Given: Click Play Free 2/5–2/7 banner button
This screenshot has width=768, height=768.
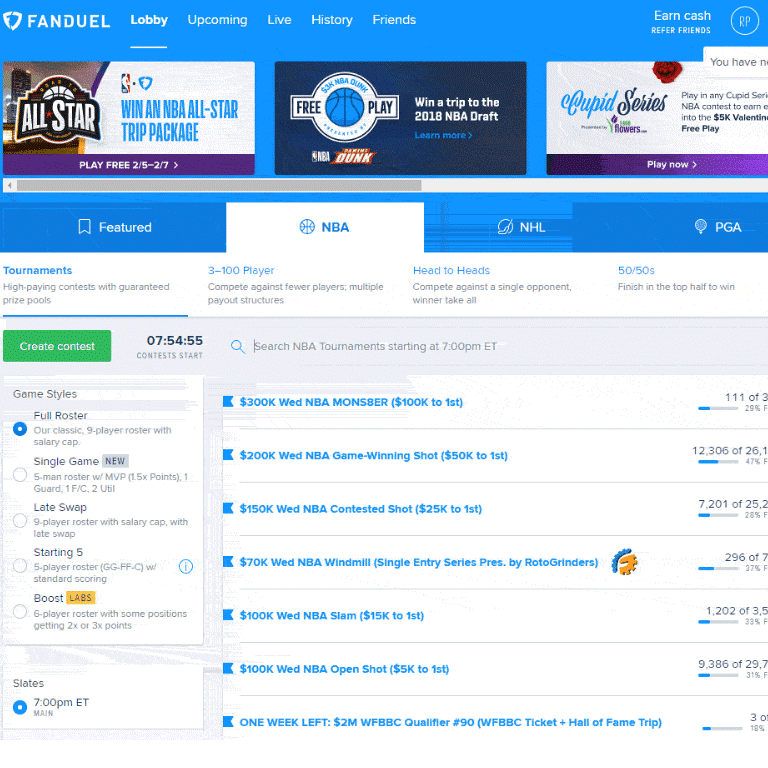Looking at the screenshot, I should [x=129, y=165].
